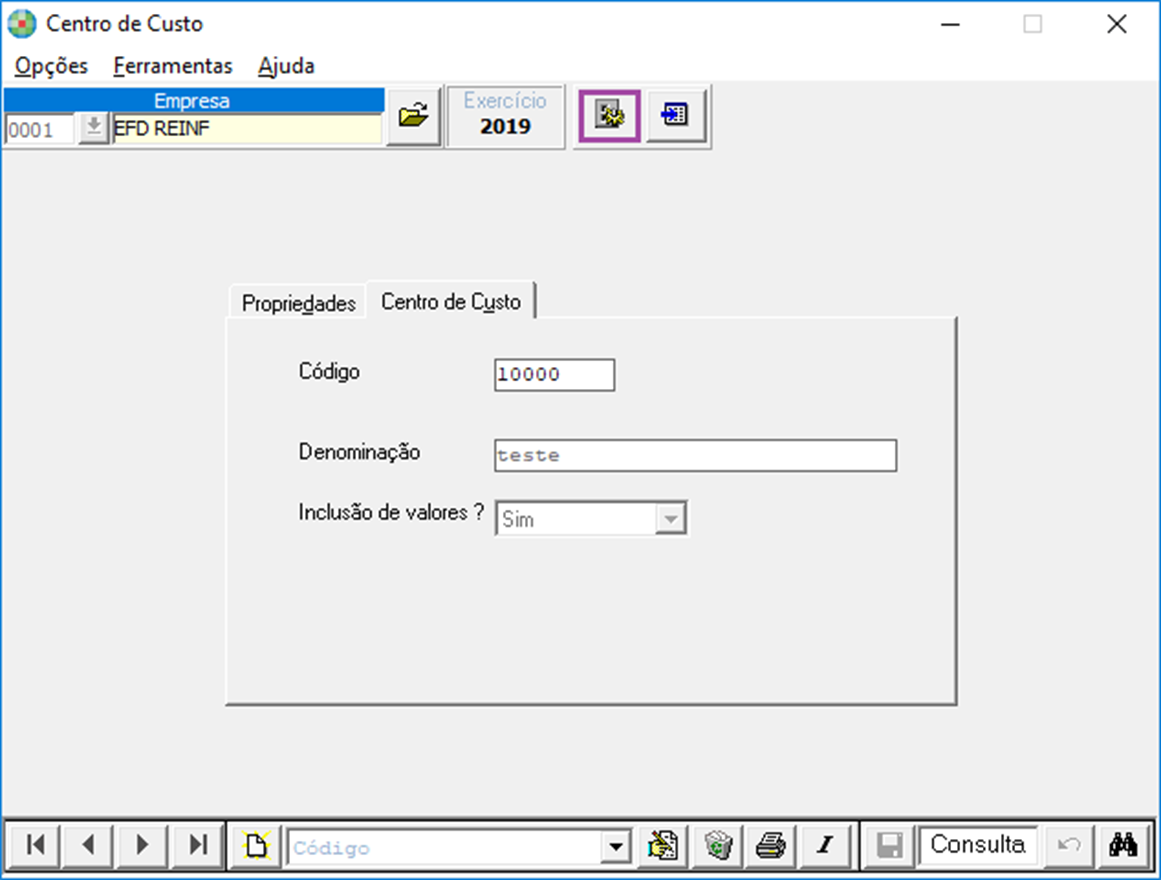Viewport: 1161px width, 880px height.
Task: Click the Exercício 2019 button
Action: point(506,115)
